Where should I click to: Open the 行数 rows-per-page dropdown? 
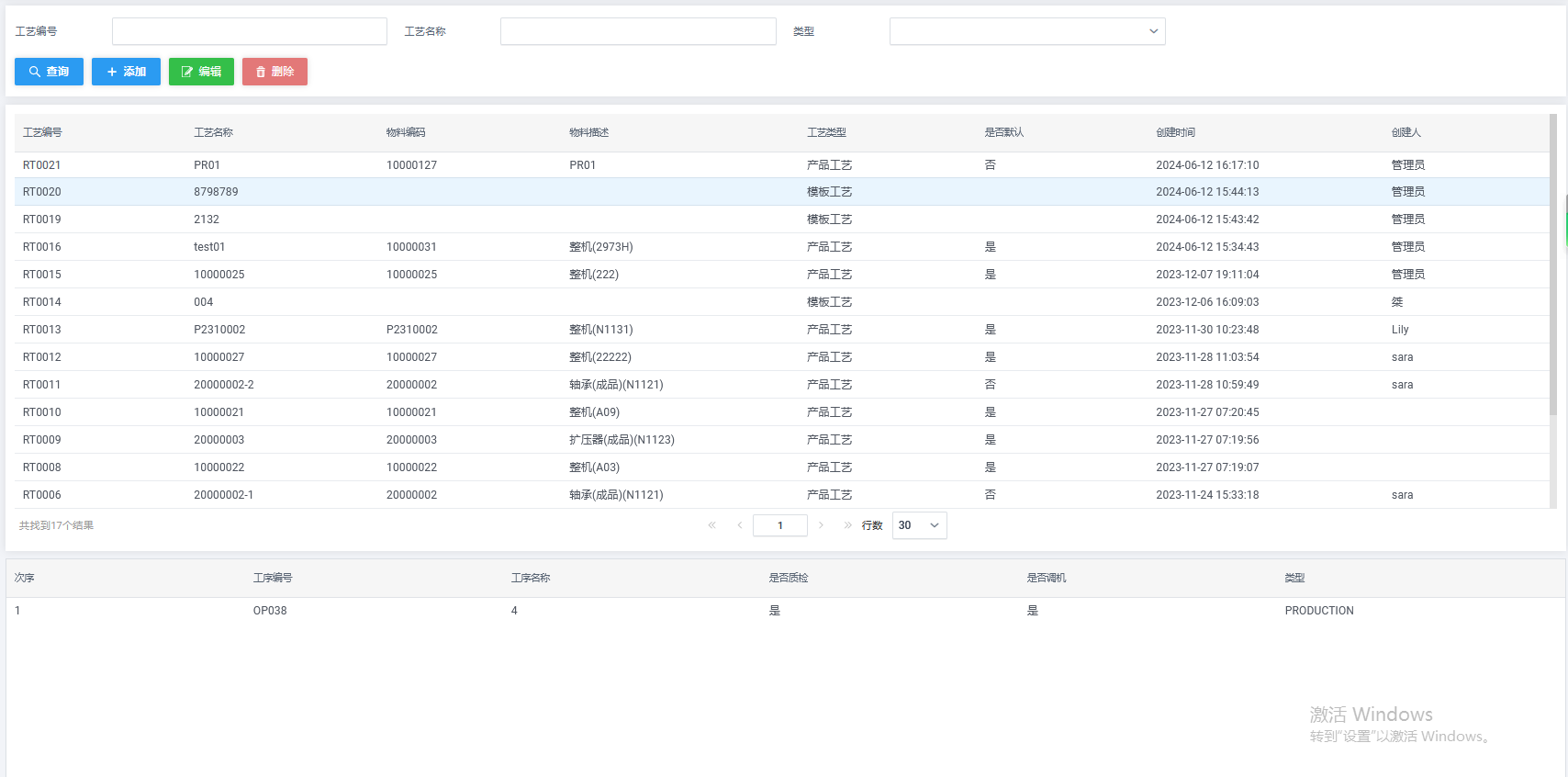pos(919,525)
